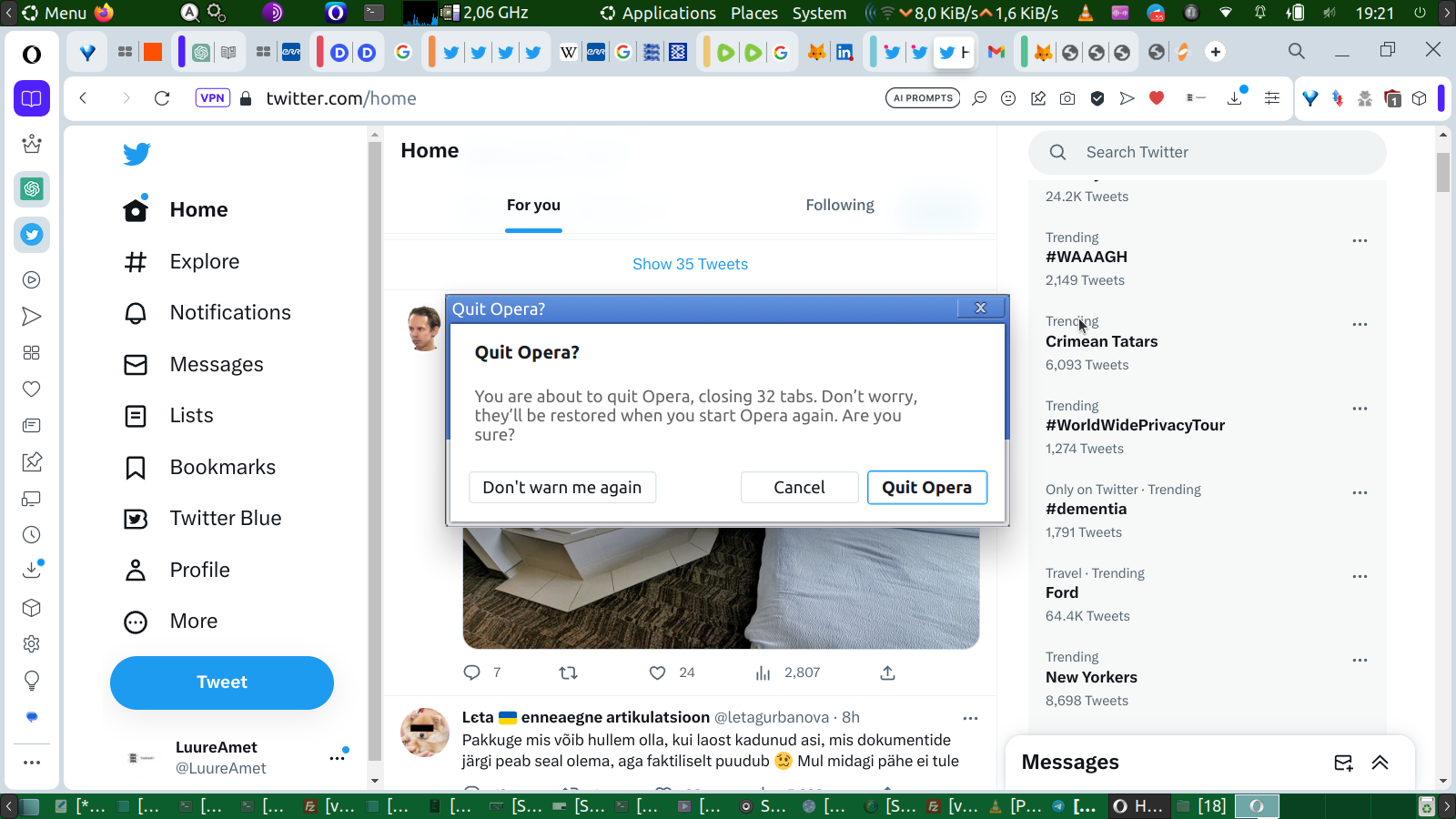Screen dimensions: 1456x819
Task: Click the snapshot camera icon in address bar
Action: pyautogui.click(x=1067, y=98)
